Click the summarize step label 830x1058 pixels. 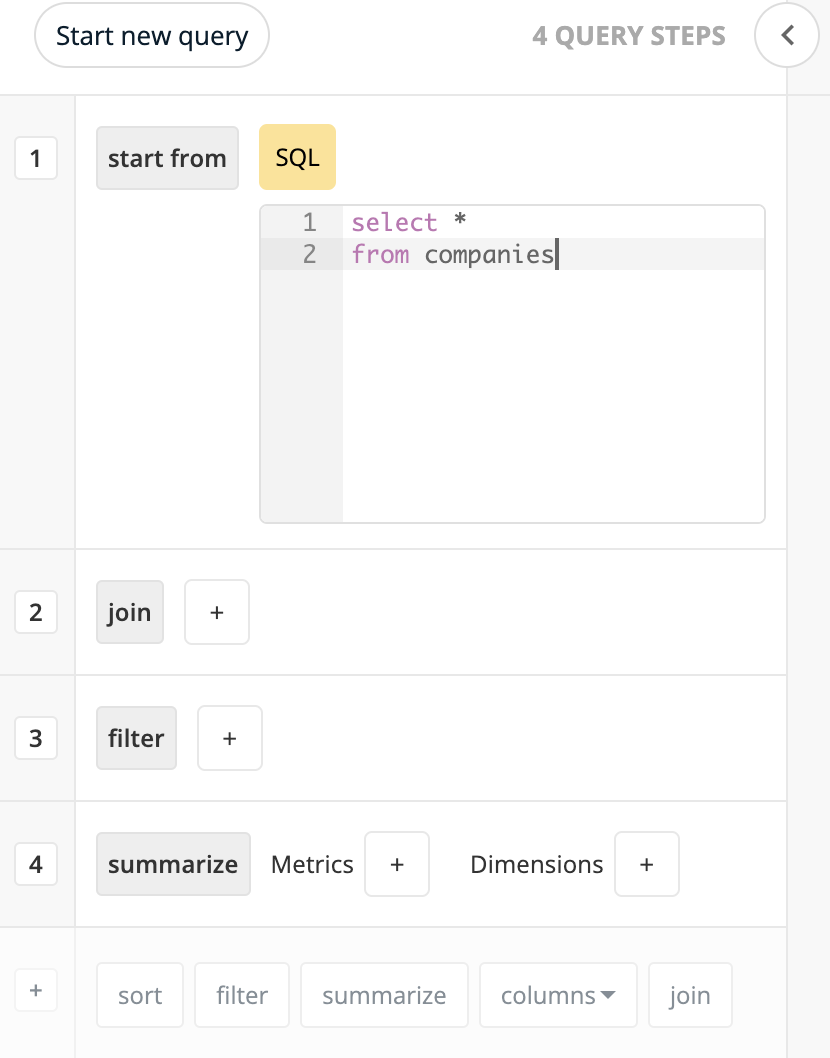pyautogui.click(x=173, y=864)
